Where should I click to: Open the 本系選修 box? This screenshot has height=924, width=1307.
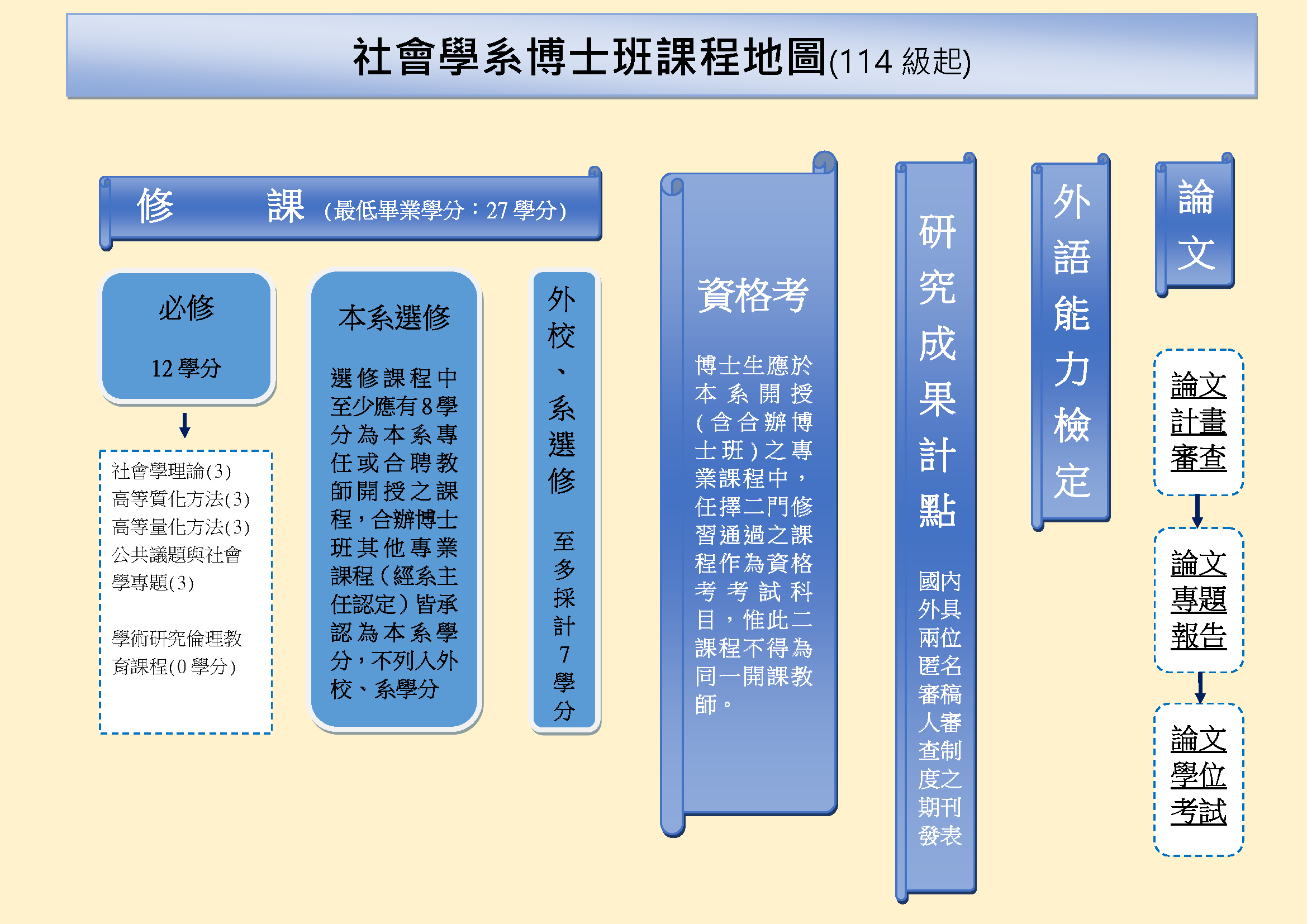(395, 499)
